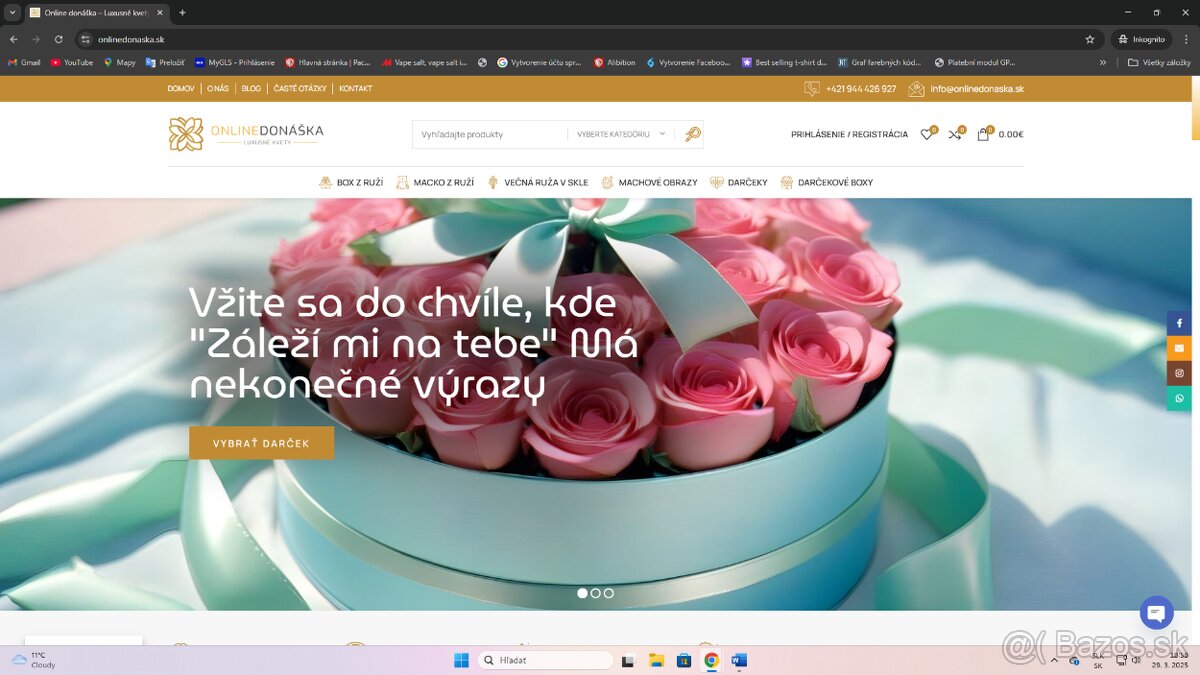Select the first slide indicator dot
Image resolution: width=1200 pixels, height=675 pixels.
[583, 593]
